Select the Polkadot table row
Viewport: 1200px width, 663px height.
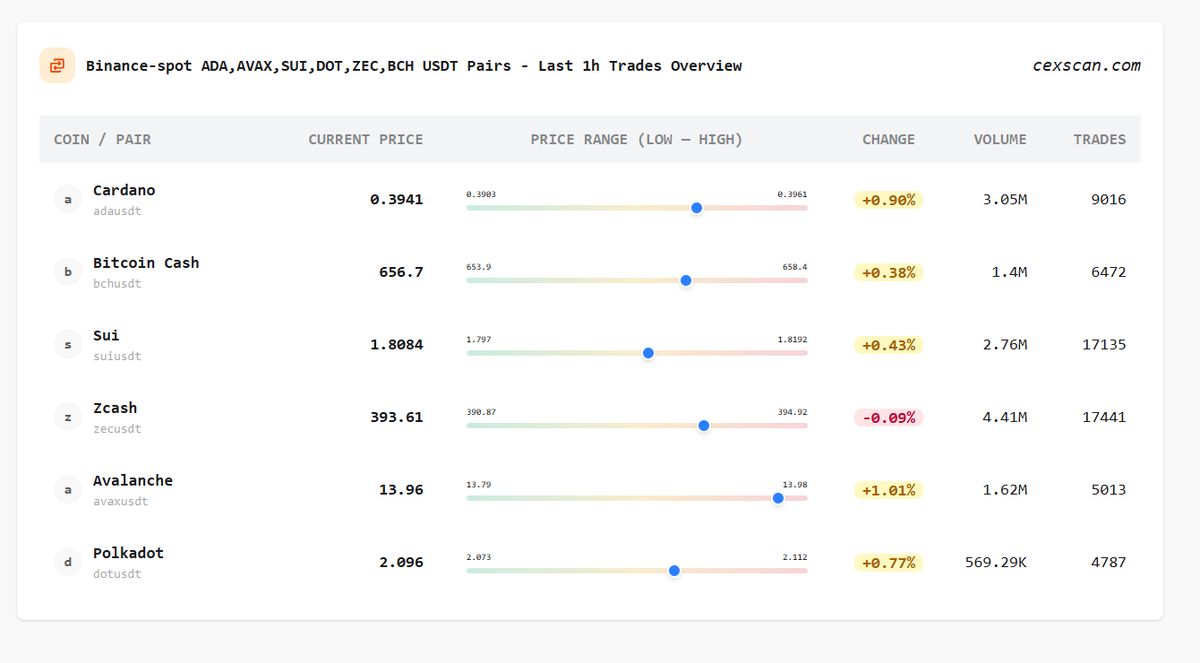(x=600, y=562)
